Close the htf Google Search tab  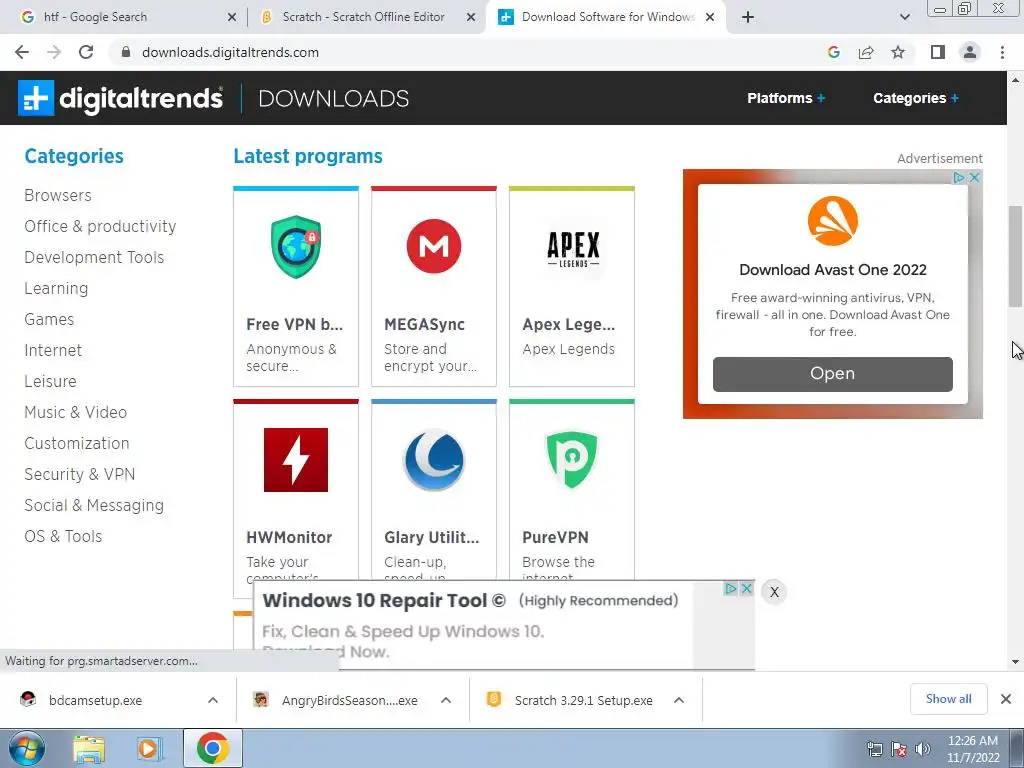(232, 18)
